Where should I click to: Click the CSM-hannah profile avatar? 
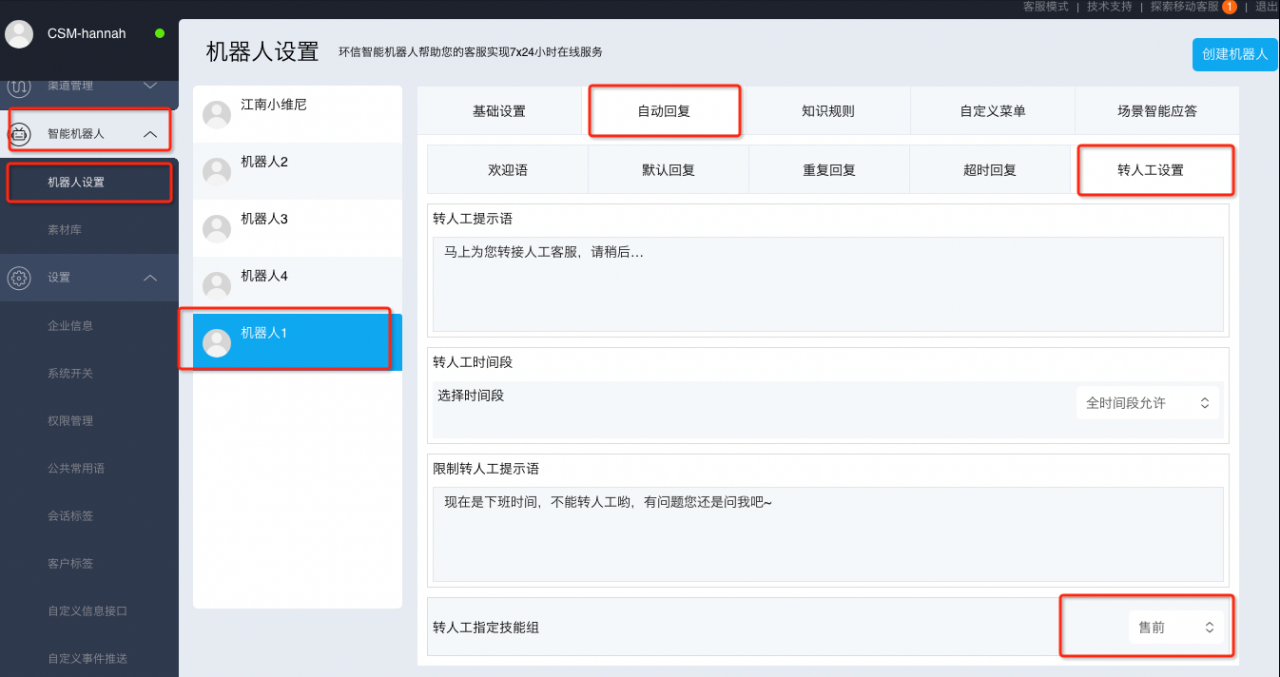tap(19, 34)
